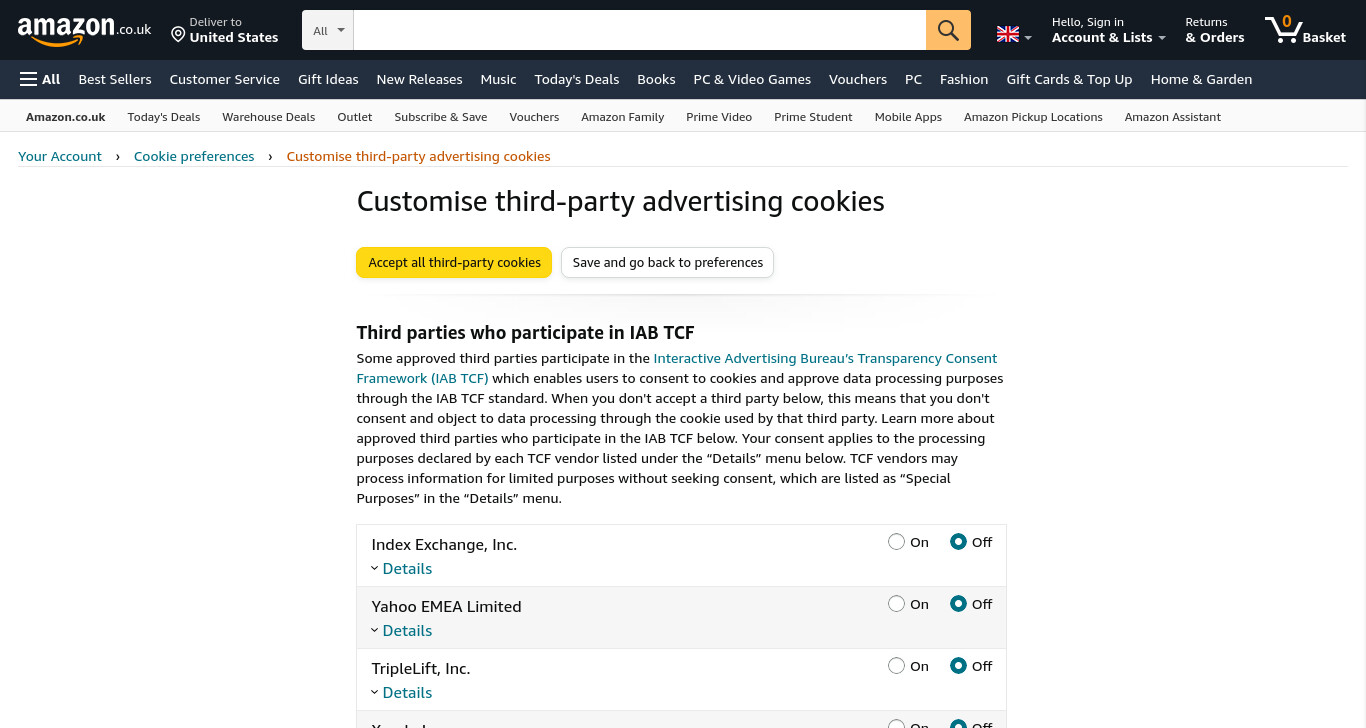Click the UK flag language selector

1014,34
